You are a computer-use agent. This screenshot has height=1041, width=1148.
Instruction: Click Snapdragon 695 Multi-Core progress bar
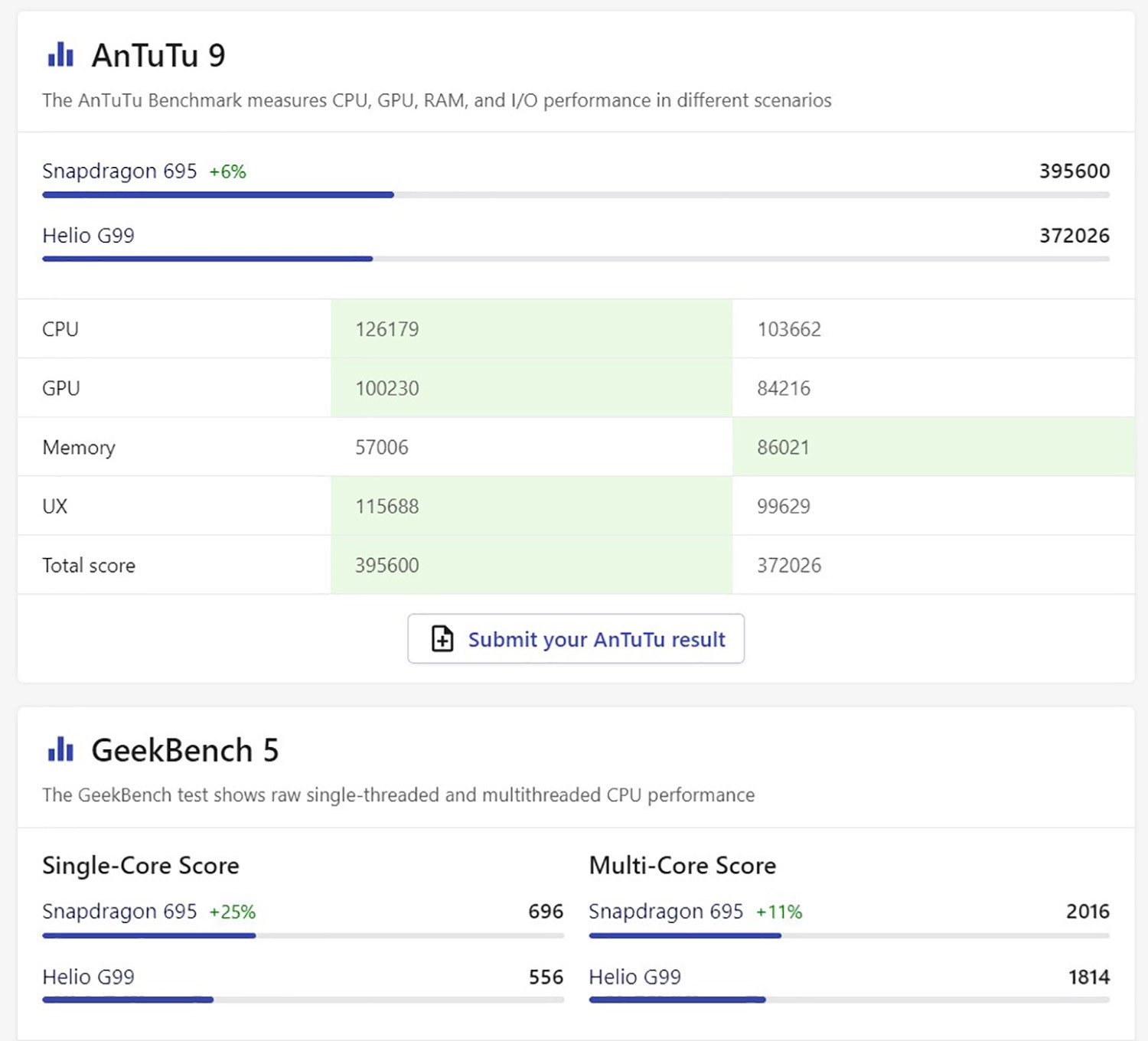tap(849, 935)
